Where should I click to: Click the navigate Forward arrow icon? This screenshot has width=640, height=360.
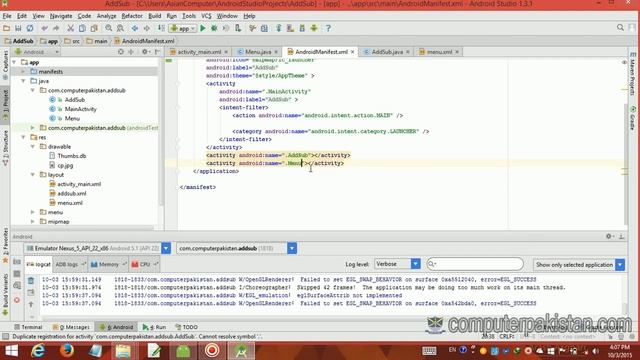click(x=146, y=28)
